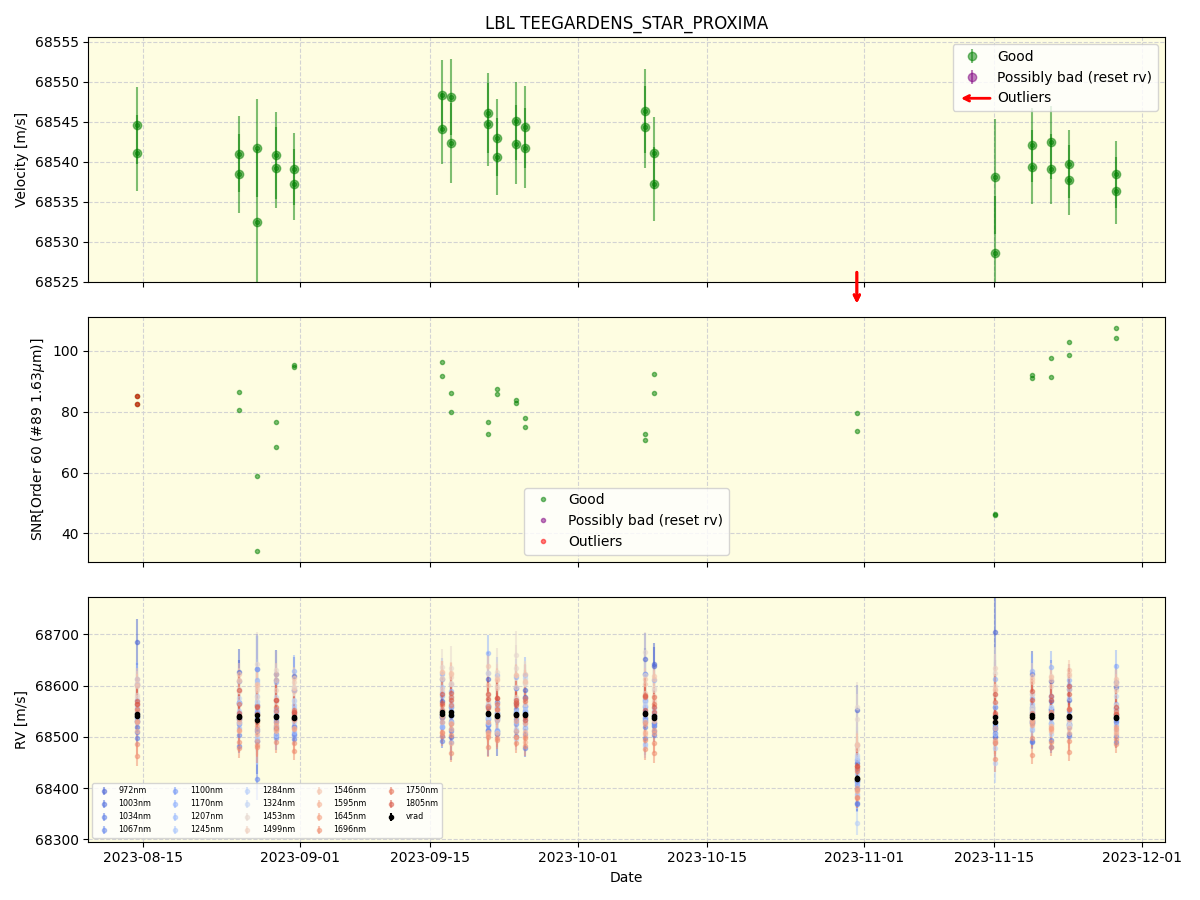Click the 2023-08-15 date tick label
The image size is (1200, 900).
pos(143,857)
